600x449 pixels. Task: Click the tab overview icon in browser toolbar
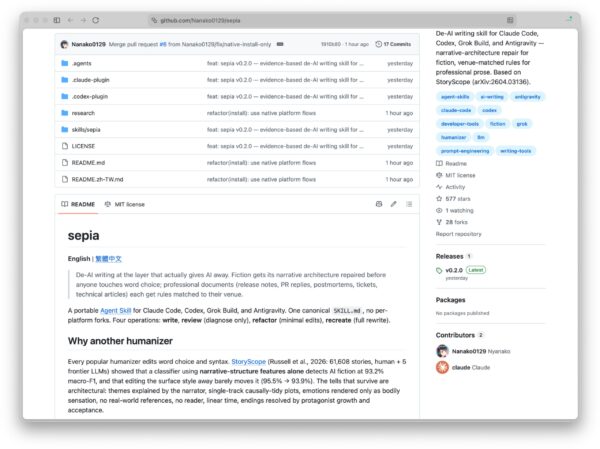tap(510, 20)
